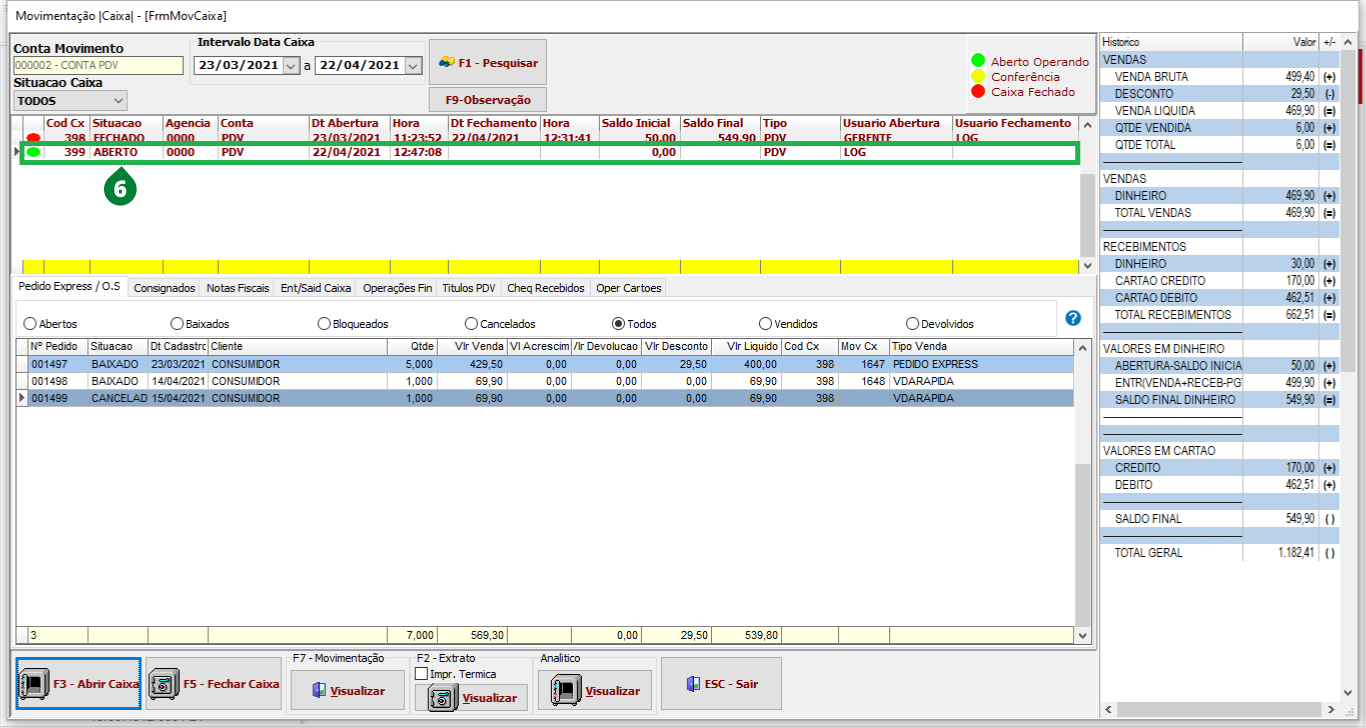Select the Bloqueados radio button
1366x728 pixels.
tap(324, 324)
